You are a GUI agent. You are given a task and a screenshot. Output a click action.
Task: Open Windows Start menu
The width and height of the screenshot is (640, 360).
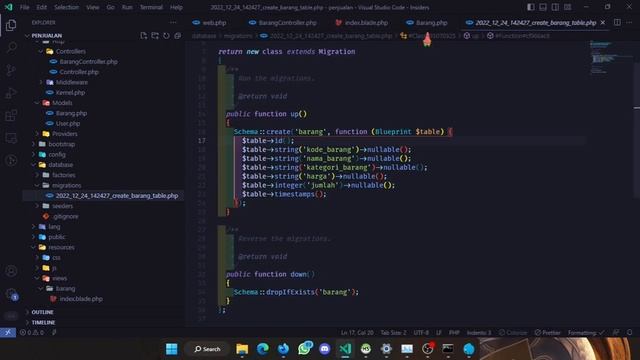click(172, 349)
